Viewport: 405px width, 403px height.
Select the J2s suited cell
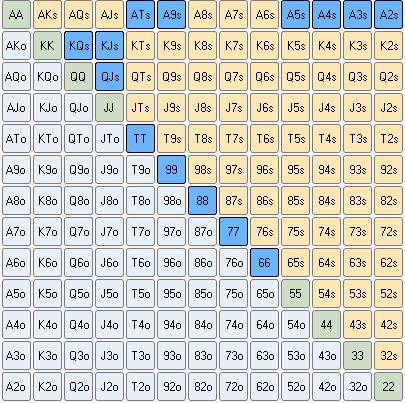388,107
